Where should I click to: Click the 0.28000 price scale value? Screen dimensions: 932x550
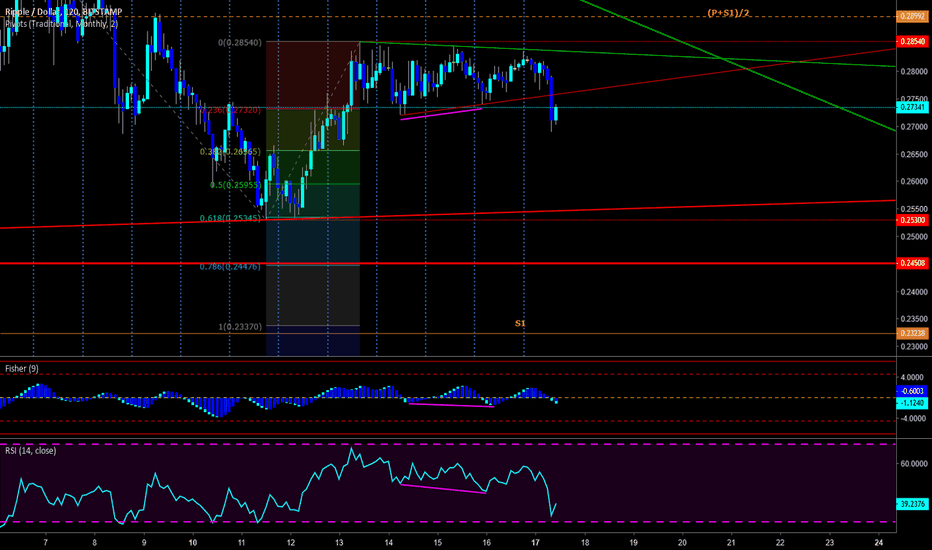(914, 71)
